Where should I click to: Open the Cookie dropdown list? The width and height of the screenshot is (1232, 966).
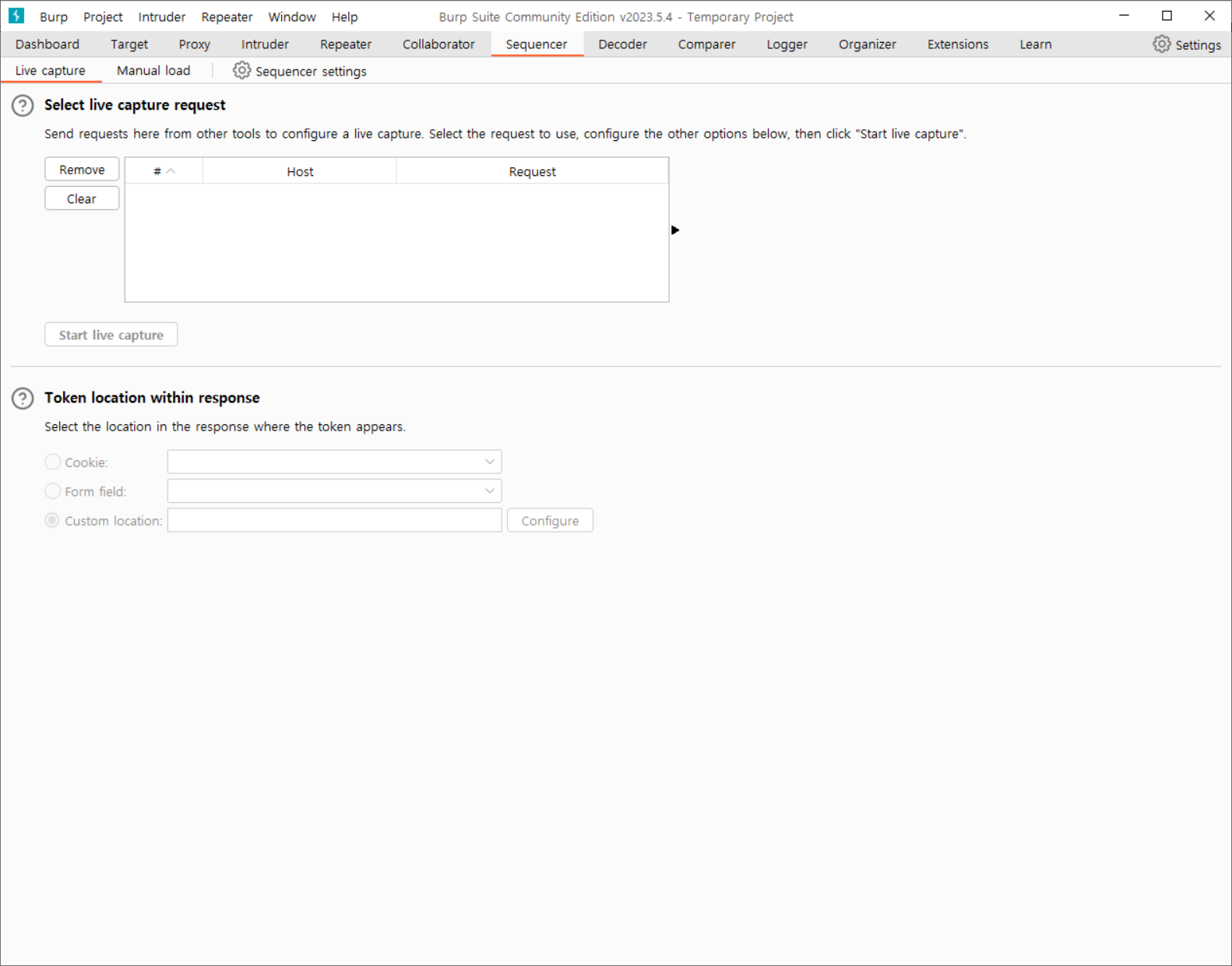pyautogui.click(x=334, y=462)
